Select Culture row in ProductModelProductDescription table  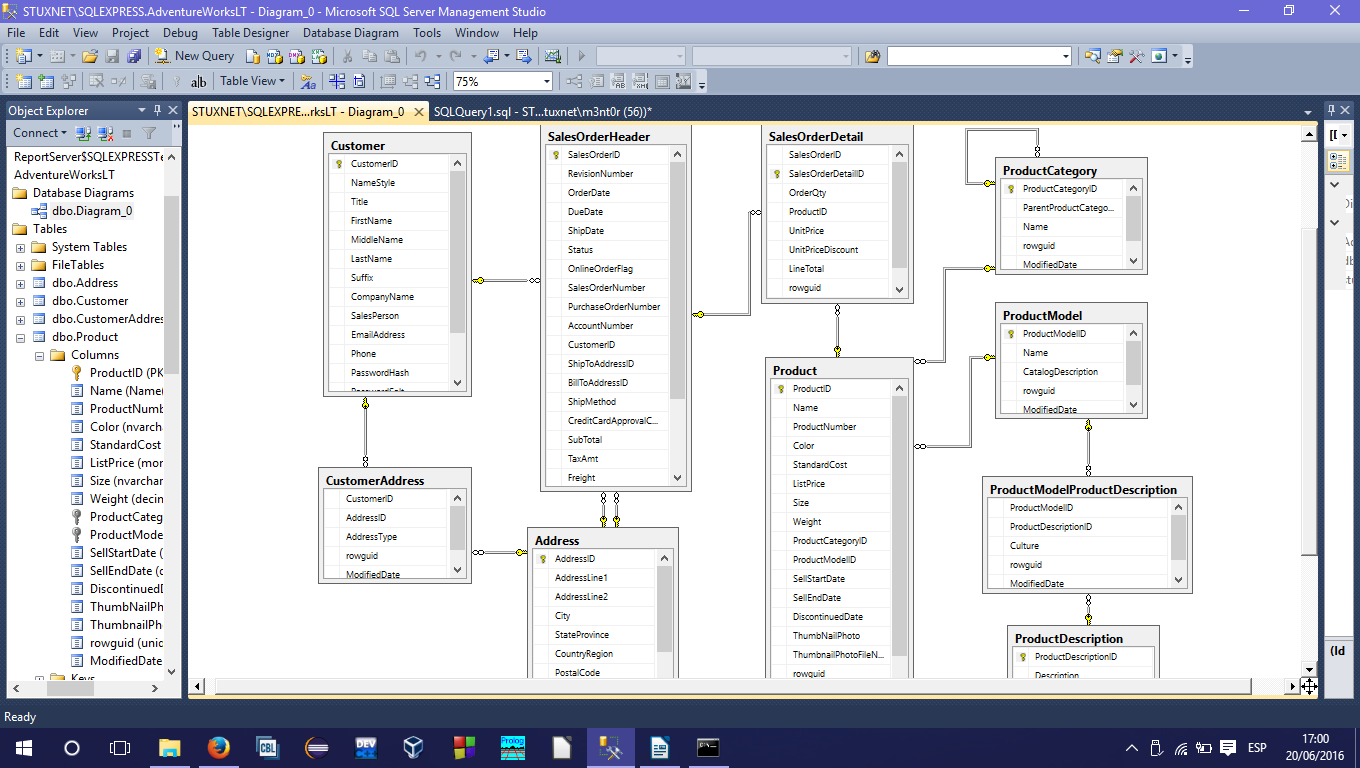click(x=1078, y=546)
